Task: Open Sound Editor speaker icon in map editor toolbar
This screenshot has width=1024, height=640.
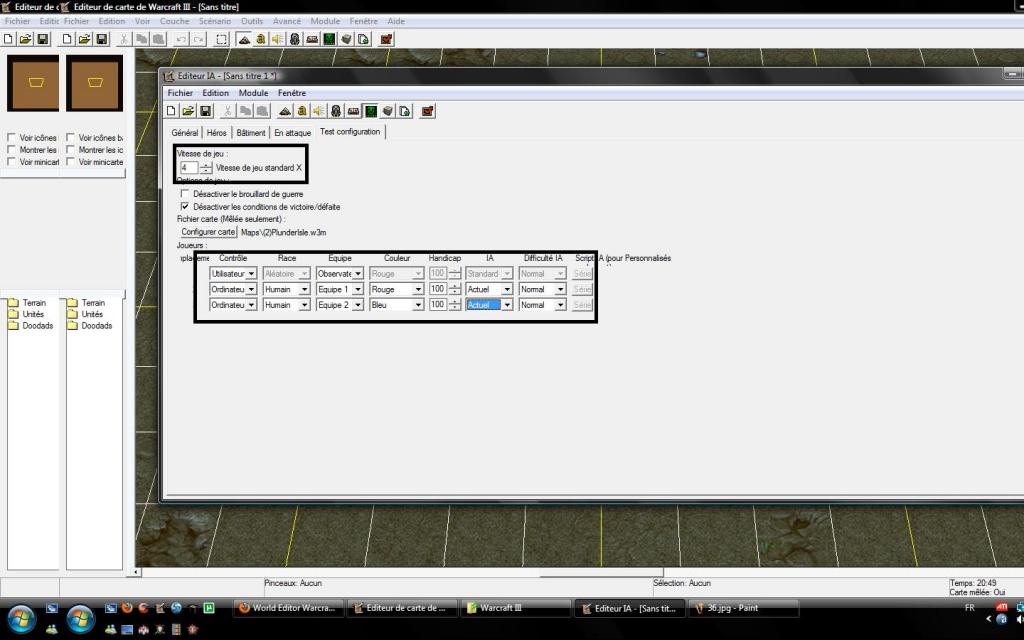Action: coord(278,39)
